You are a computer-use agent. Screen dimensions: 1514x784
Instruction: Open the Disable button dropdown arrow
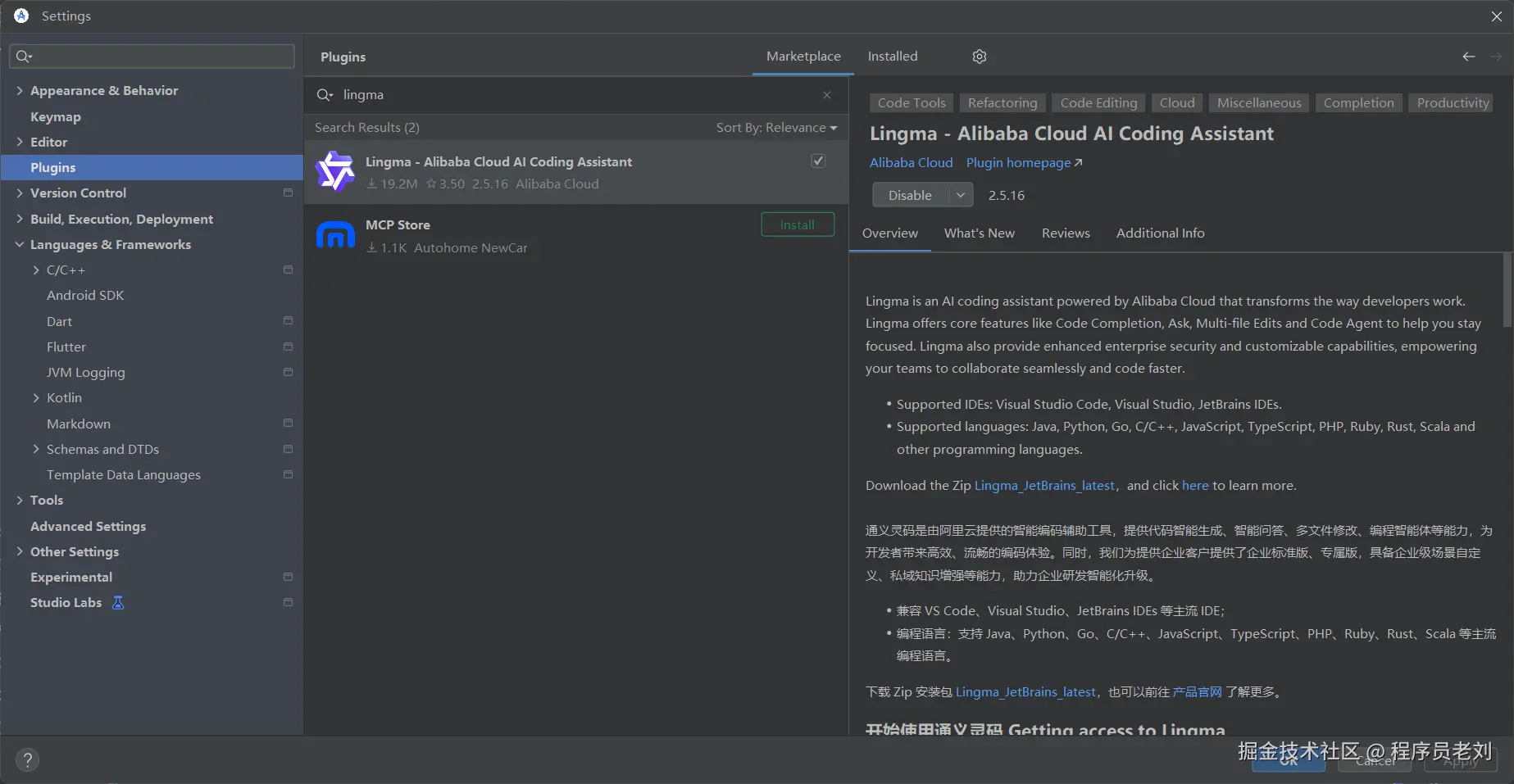[x=961, y=195]
